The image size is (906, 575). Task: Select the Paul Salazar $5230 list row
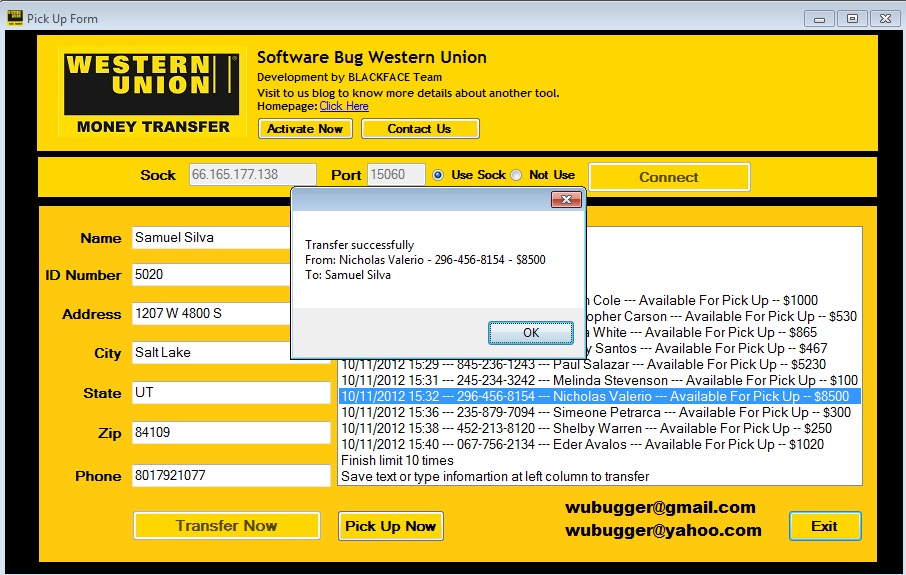tap(600, 365)
